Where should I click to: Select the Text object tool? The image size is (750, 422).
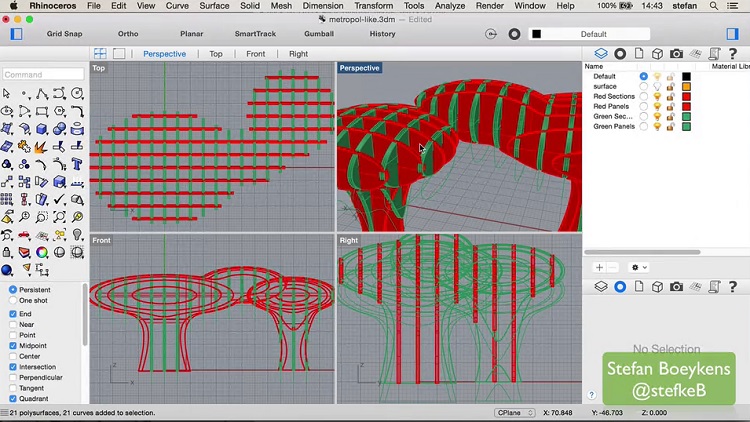[x=77, y=164]
